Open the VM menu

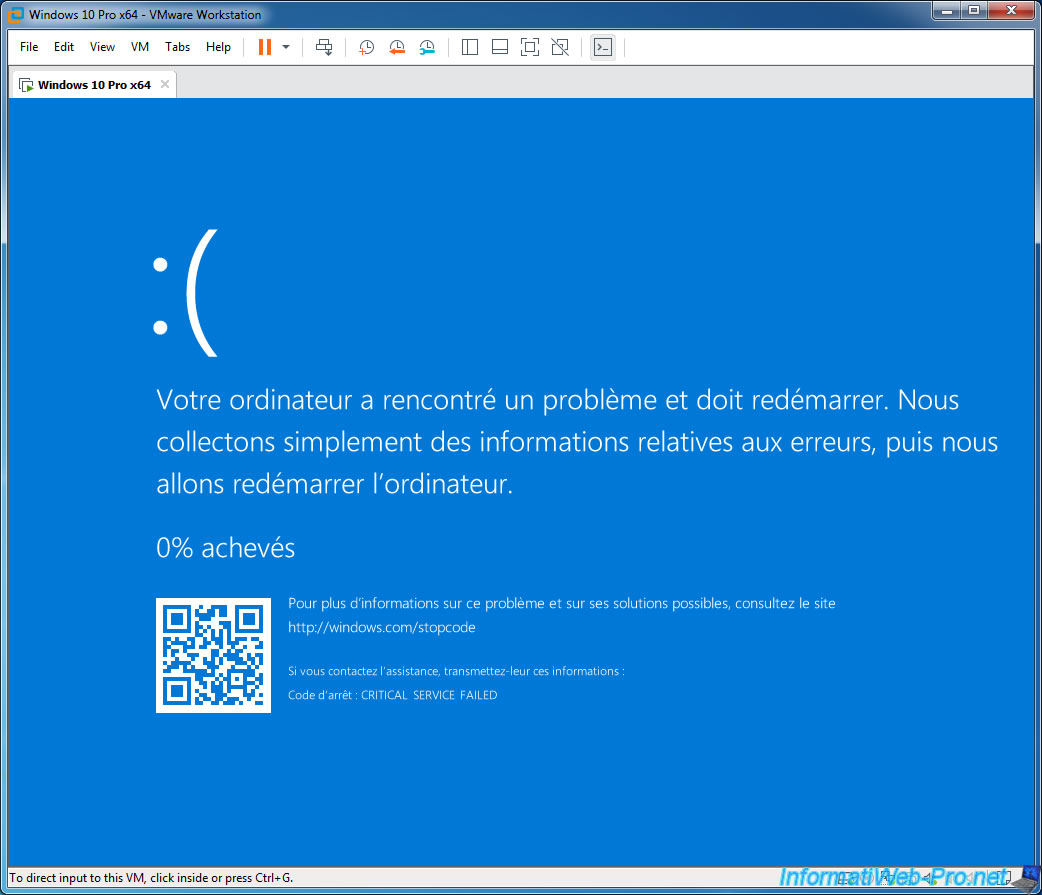tap(140, 47)
